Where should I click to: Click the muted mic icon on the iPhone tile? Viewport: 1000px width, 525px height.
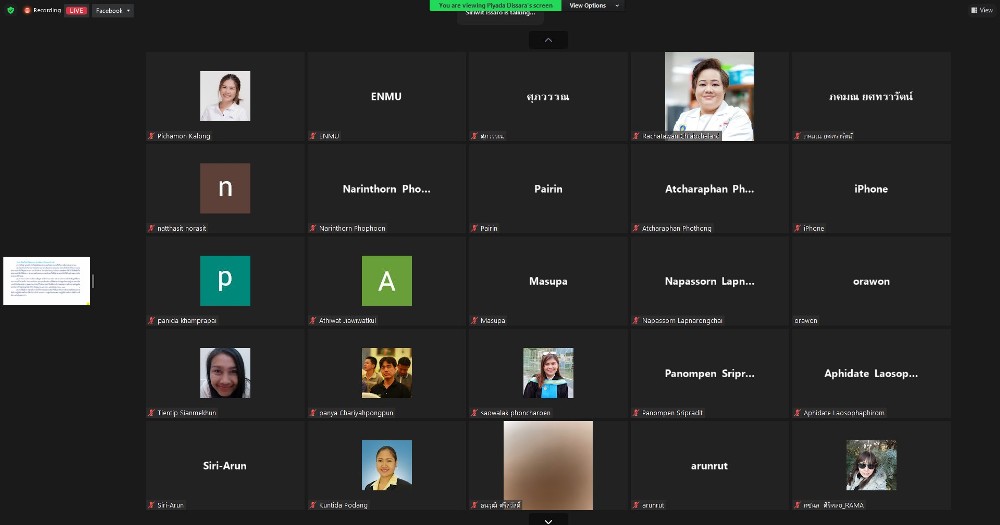click(797, 229)
